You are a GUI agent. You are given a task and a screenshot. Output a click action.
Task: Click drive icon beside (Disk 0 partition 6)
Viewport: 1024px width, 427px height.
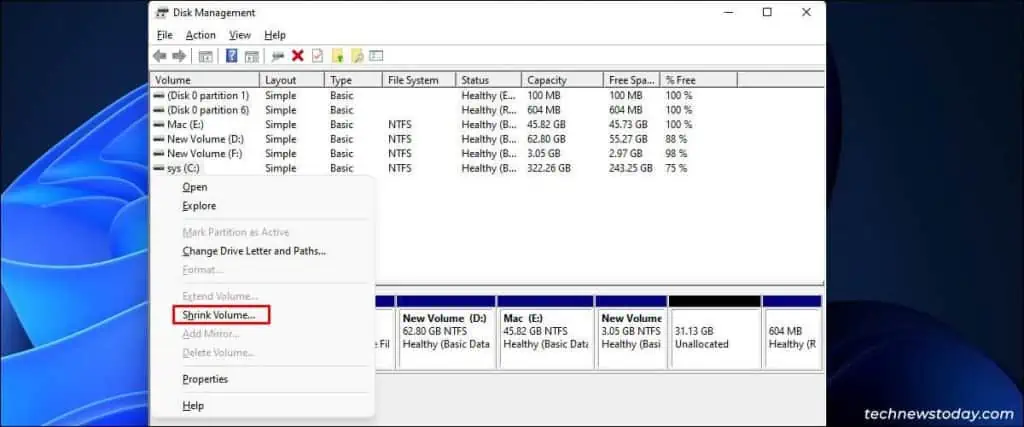[x=159, y=110]
